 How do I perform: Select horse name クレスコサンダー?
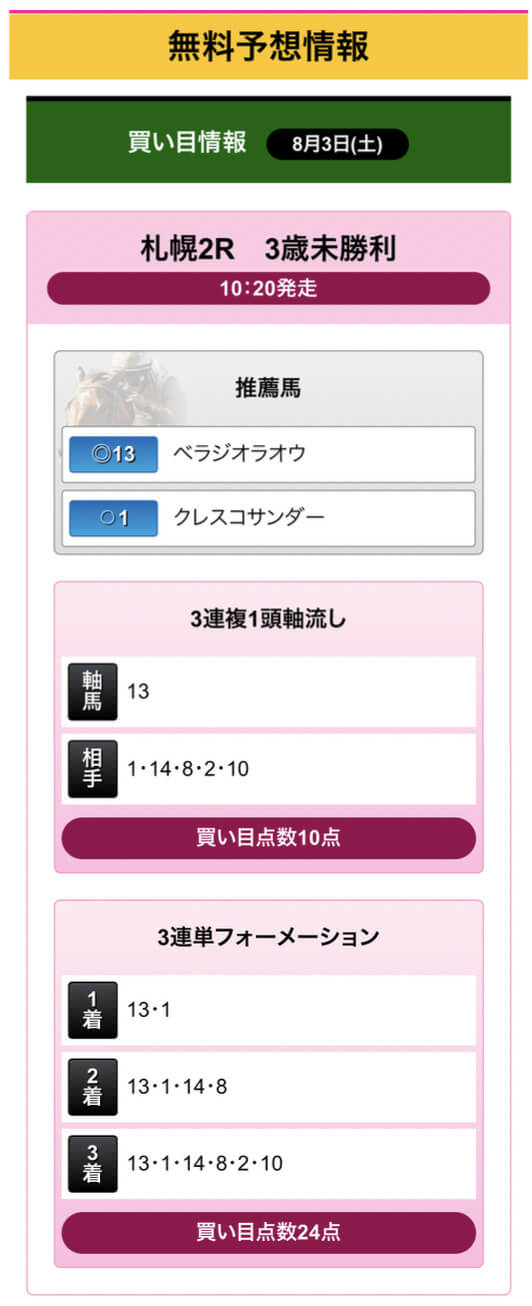(x=249, y=518)
